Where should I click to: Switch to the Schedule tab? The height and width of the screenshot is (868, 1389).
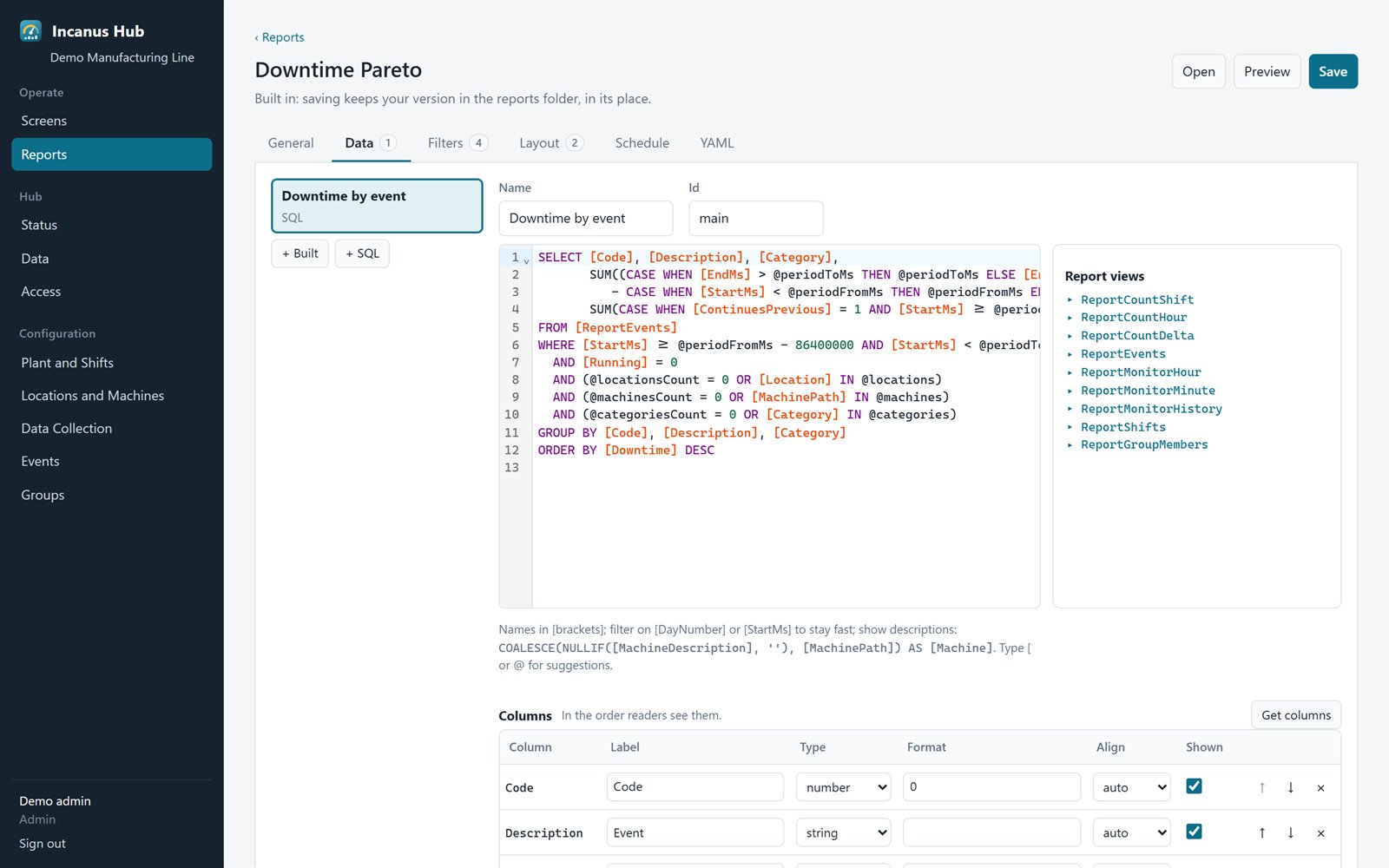coord(642,143)
